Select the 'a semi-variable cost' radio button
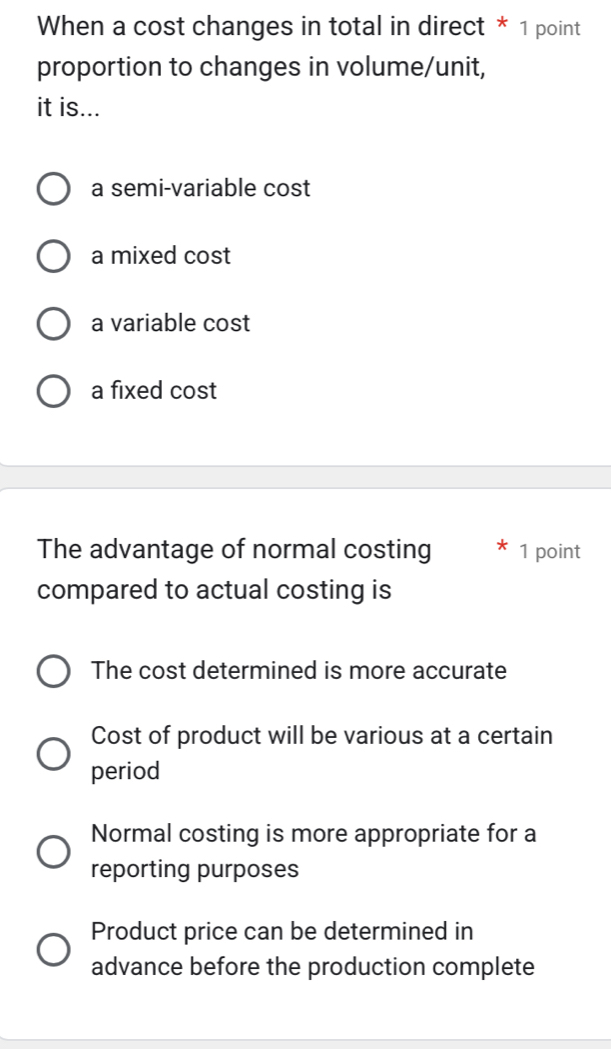 pos(53,187)
